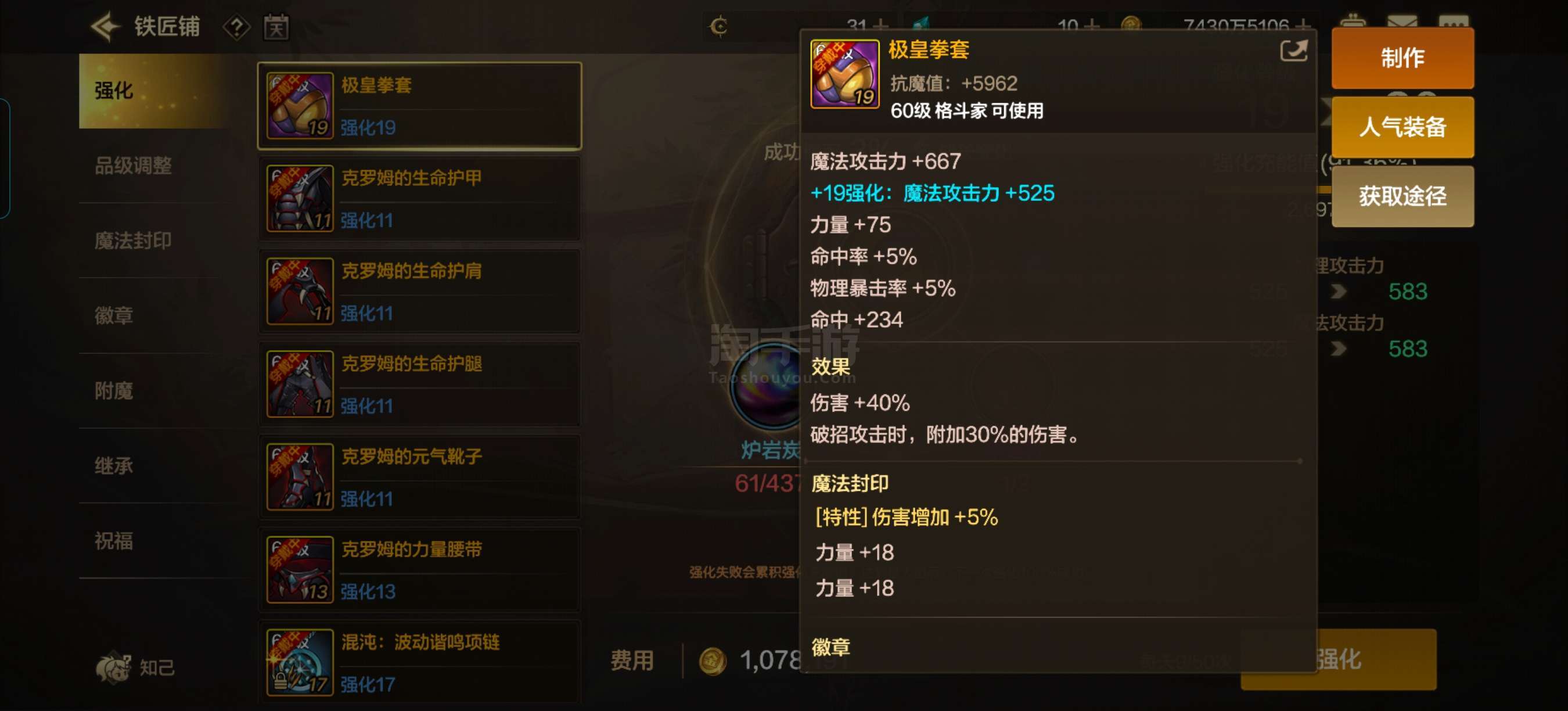Open the question mark help icon
The width and height of the screenshot is (1568, 711).
[236, 27]
